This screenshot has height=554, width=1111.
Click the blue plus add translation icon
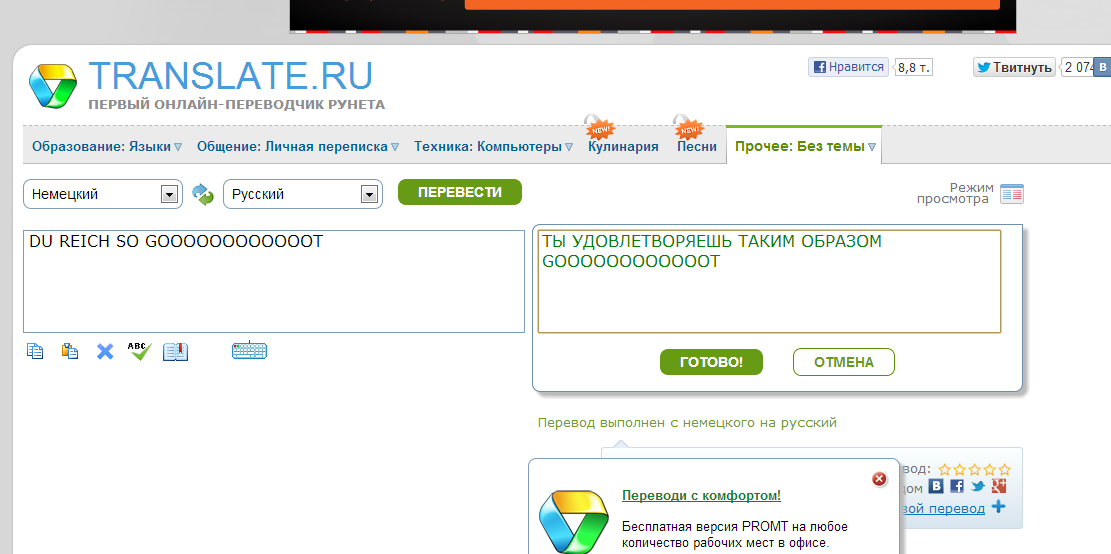click(998, 507)
